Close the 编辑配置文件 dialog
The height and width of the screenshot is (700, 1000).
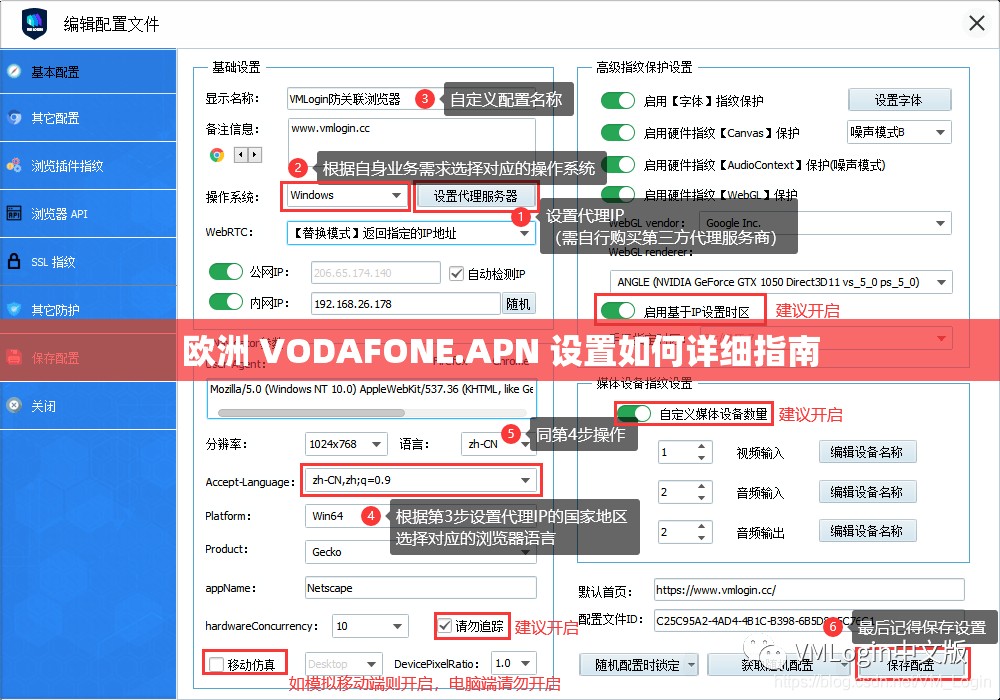click(x=976, y=24)
